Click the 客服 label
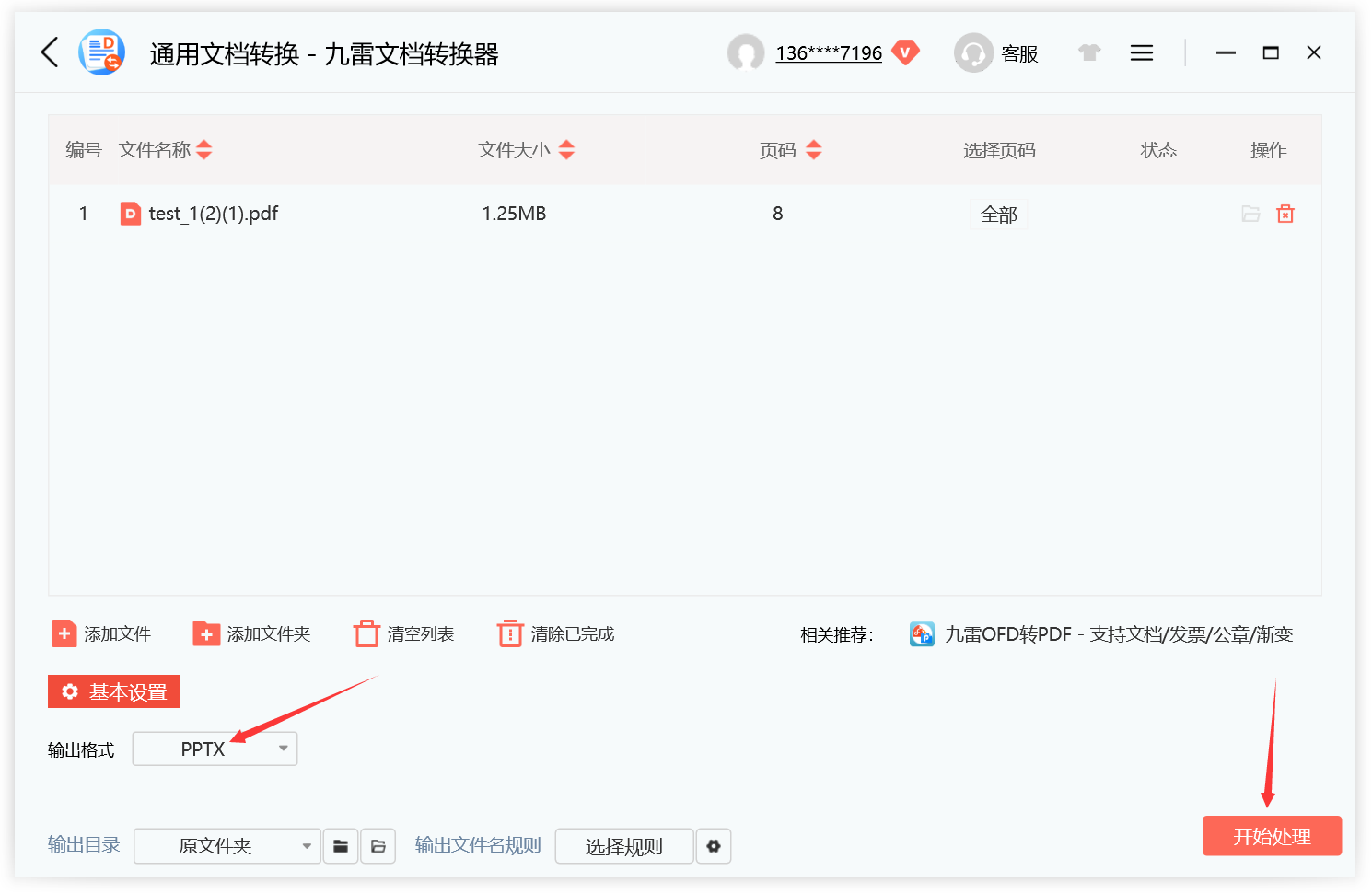Image resolution: width=1372 pixels, height=894 pixels. (x=1019, y=54)
